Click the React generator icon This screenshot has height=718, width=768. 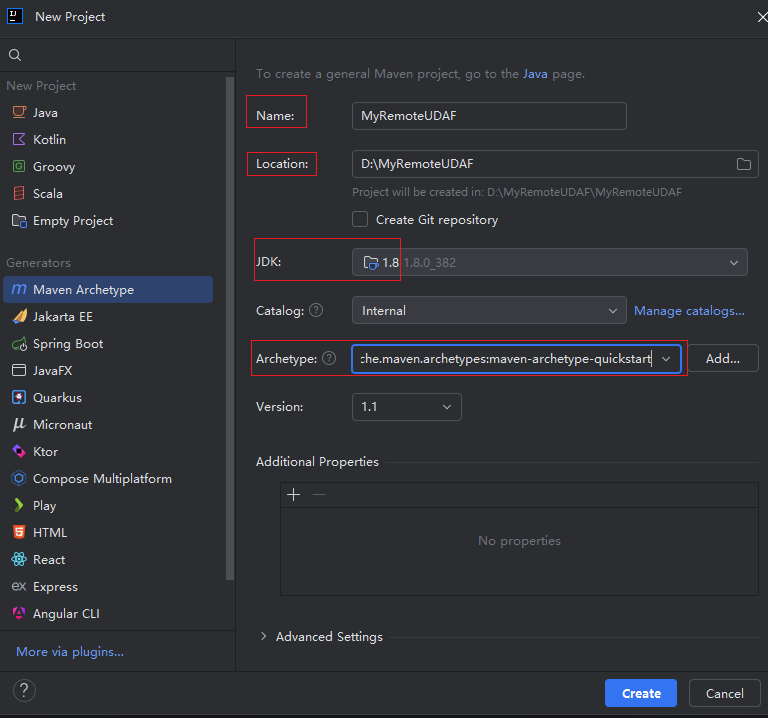pos(19,559)
